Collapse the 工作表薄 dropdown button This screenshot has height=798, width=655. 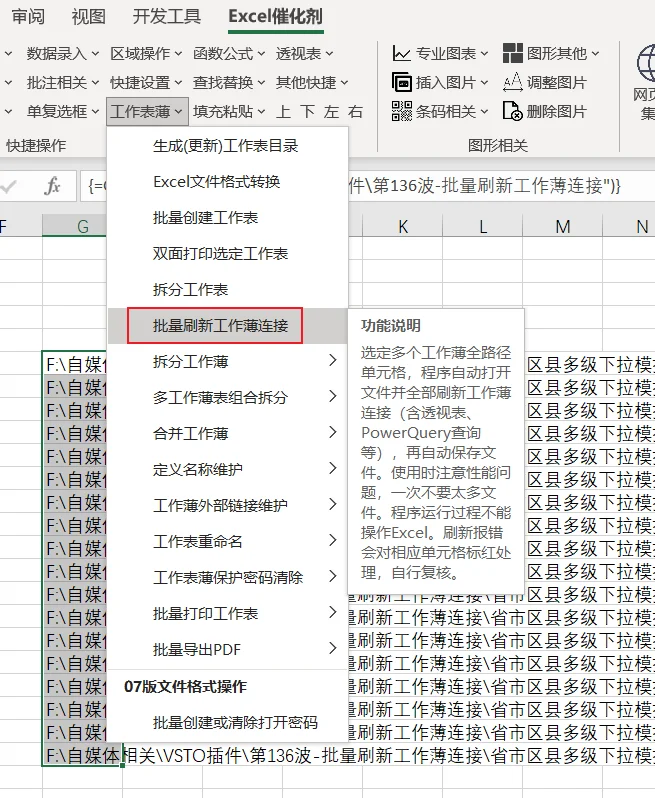(147, 111)
